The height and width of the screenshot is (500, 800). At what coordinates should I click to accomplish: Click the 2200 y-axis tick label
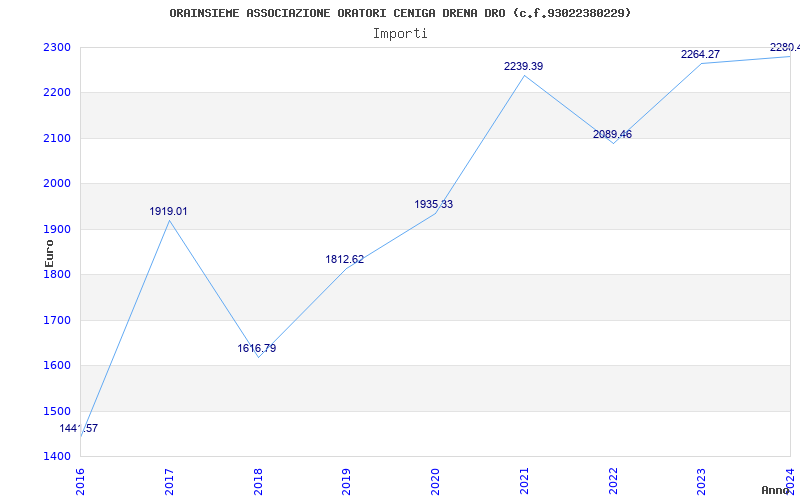click(57, 93)
